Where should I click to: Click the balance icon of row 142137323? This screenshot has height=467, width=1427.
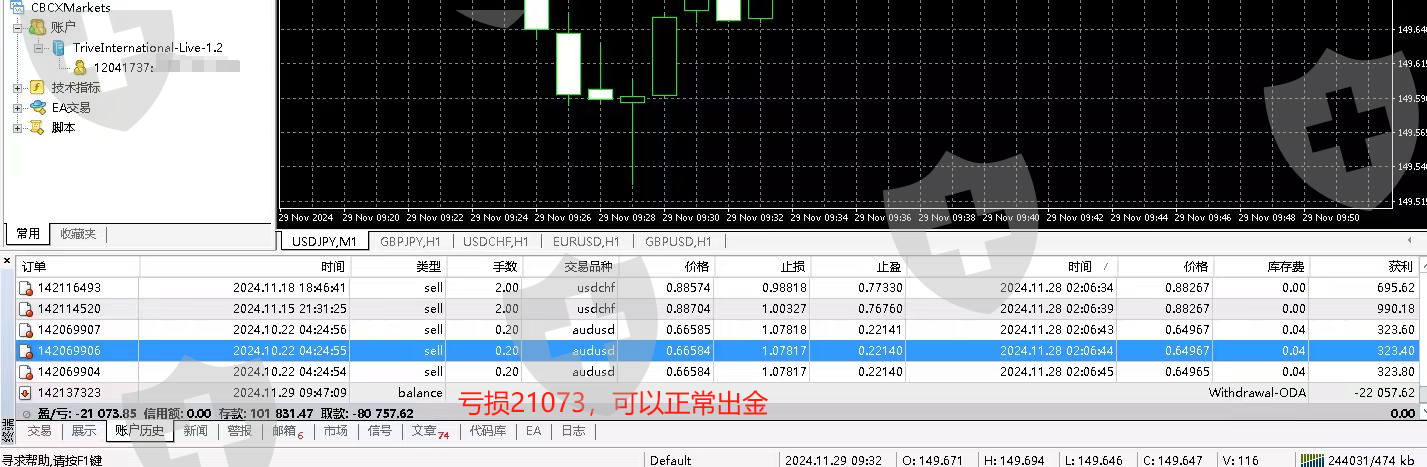pos(27,392)
